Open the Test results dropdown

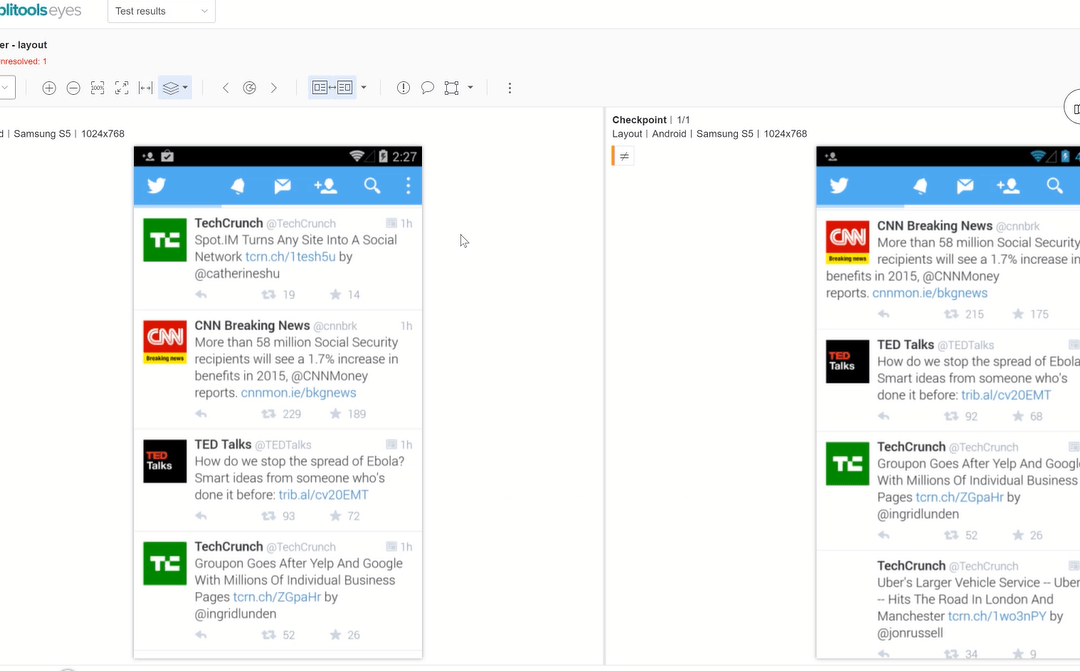[161, 11]
